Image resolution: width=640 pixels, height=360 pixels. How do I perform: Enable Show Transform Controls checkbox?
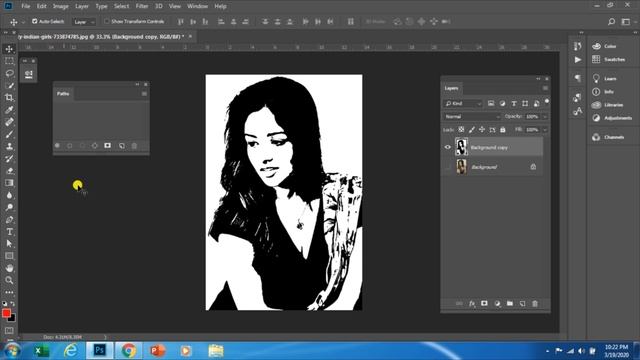coord(107,21)
